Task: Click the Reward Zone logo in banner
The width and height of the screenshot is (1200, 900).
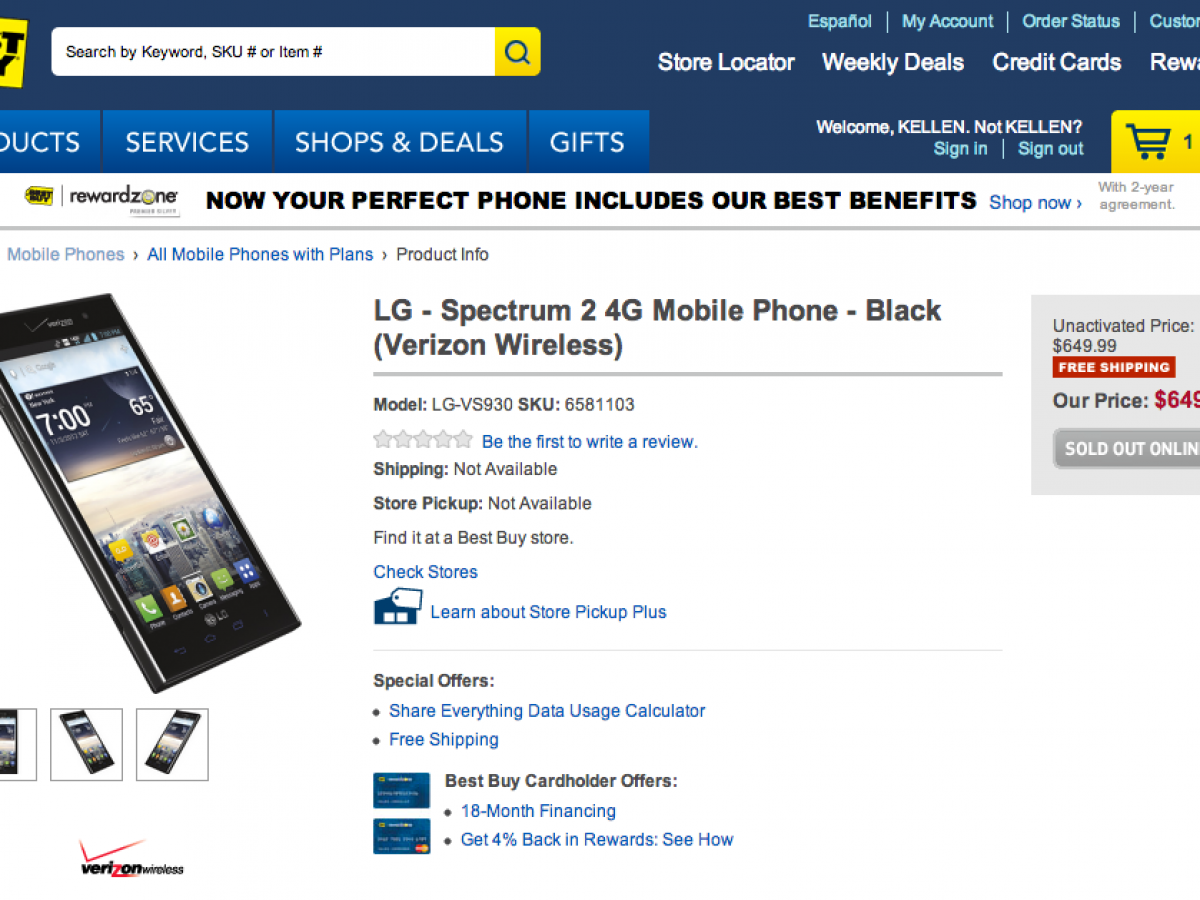Action: (102, 198)
